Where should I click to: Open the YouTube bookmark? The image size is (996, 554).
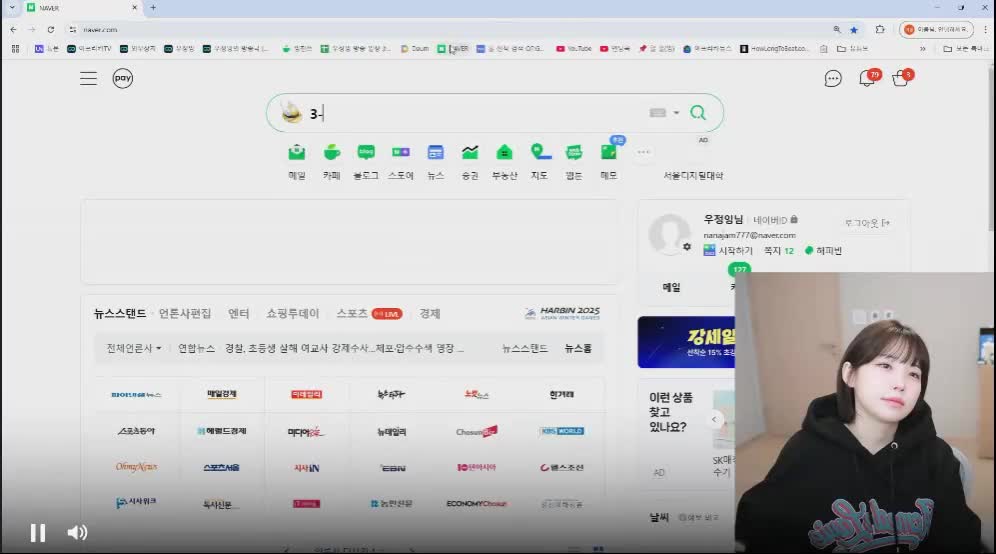pos(574,48)
